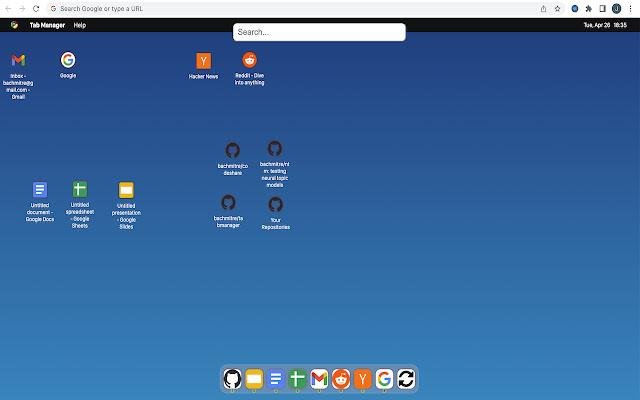
Task: Click the Google Slides icon in the dock
Action: click(254, 379)
